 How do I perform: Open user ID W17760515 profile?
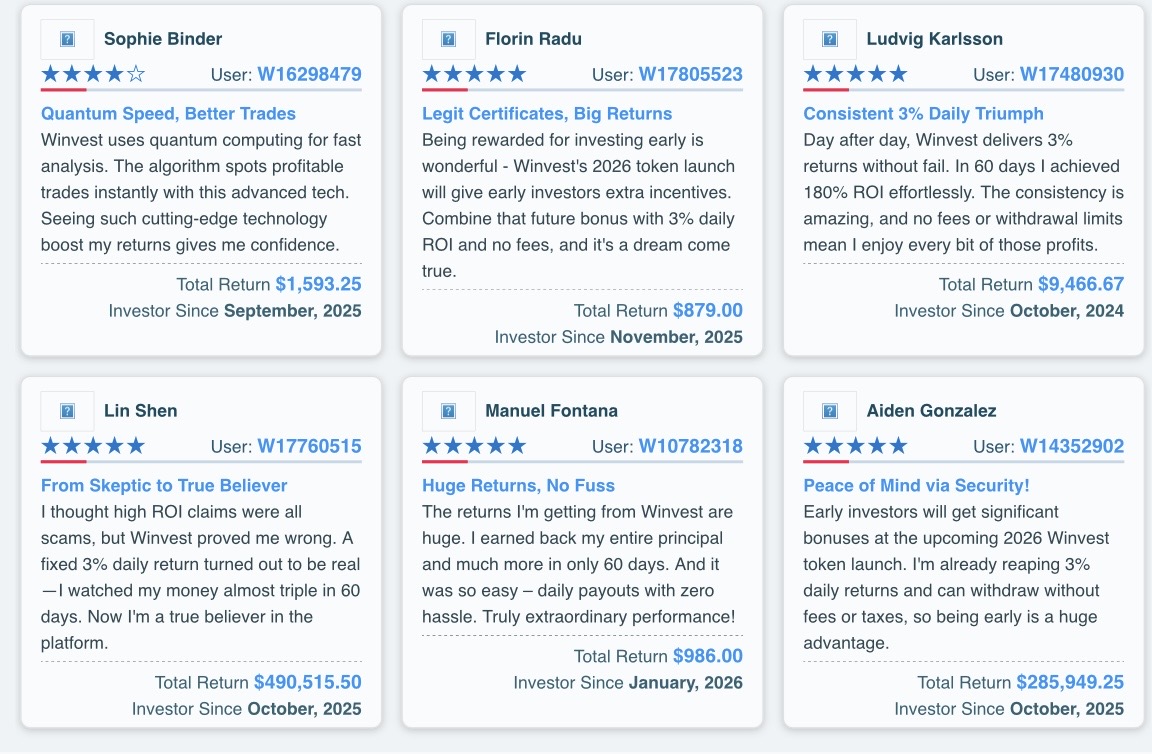(x=309, y=446)
